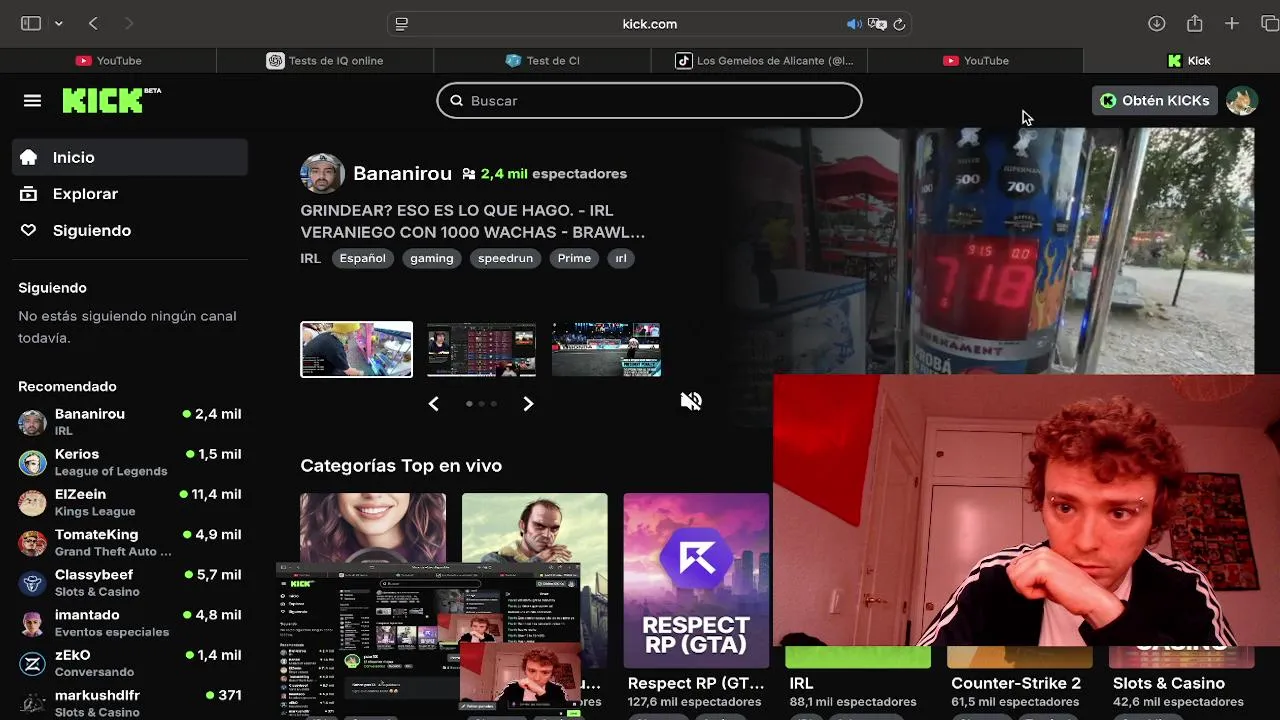Mute tab audio speaker icon in address bar
The height and width of the screenshot is (720, 1280).
tap(853, 24)
